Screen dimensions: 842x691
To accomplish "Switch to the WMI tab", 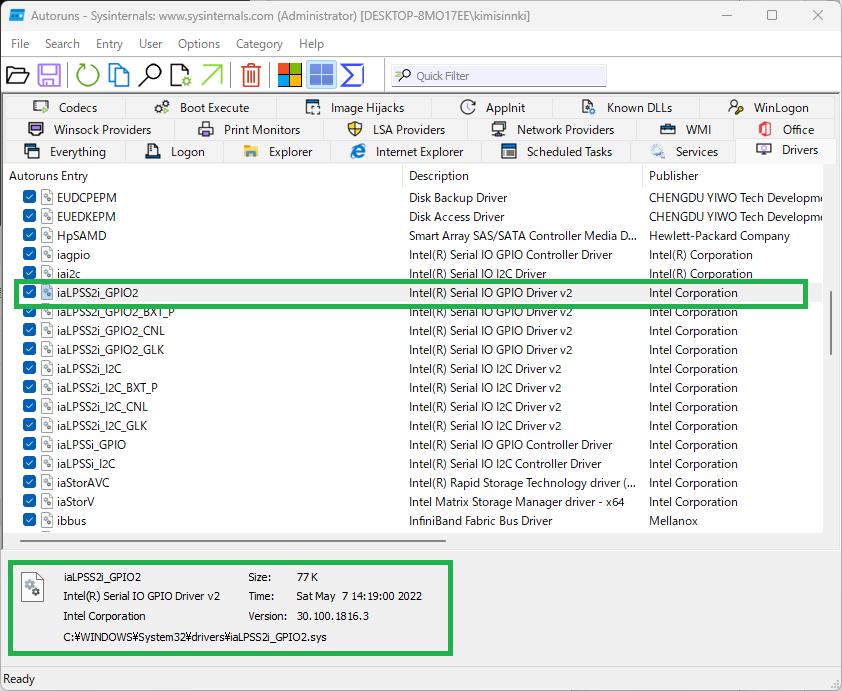I will (685, 129).
